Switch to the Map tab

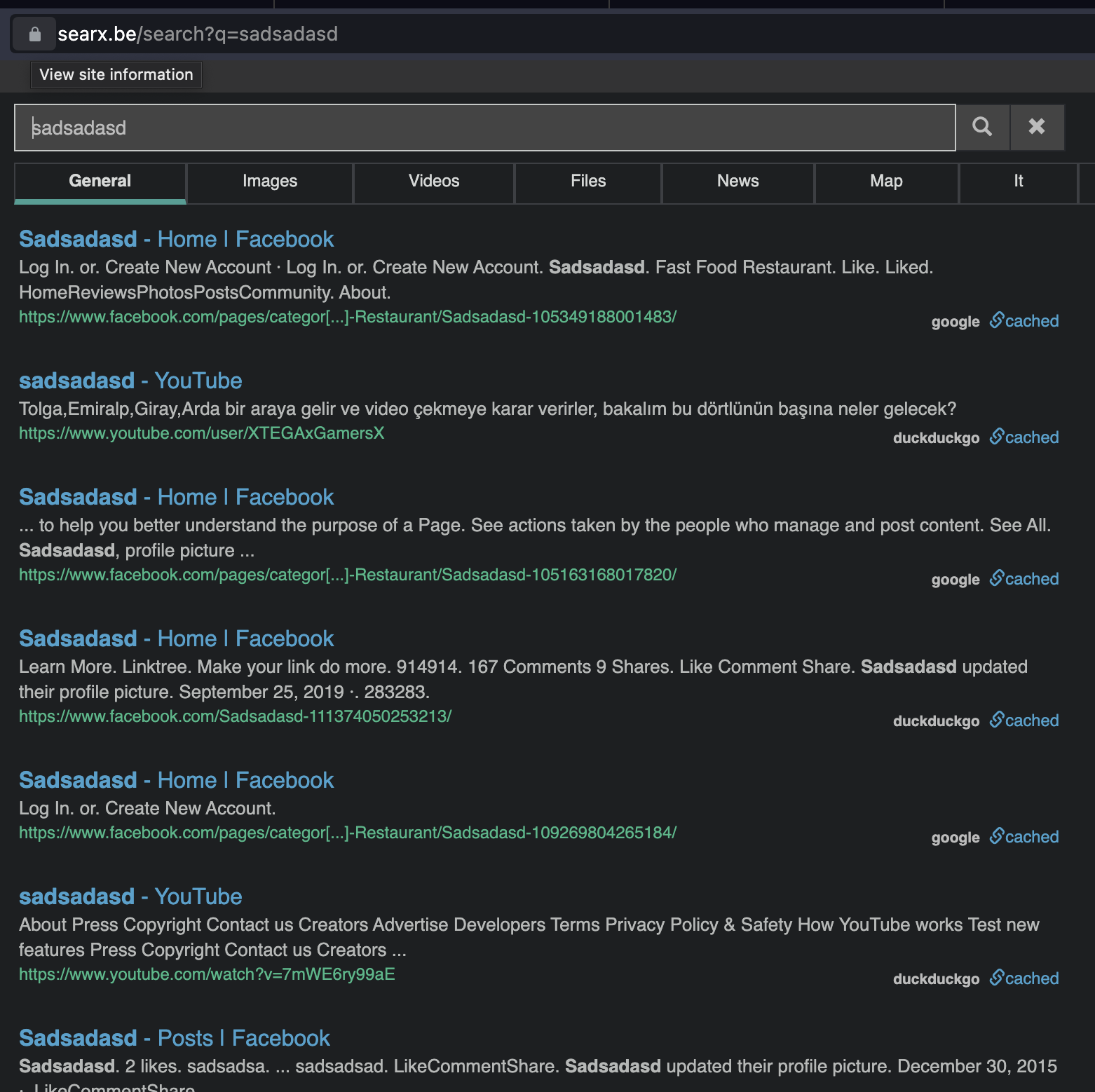[x=885, y=182]
